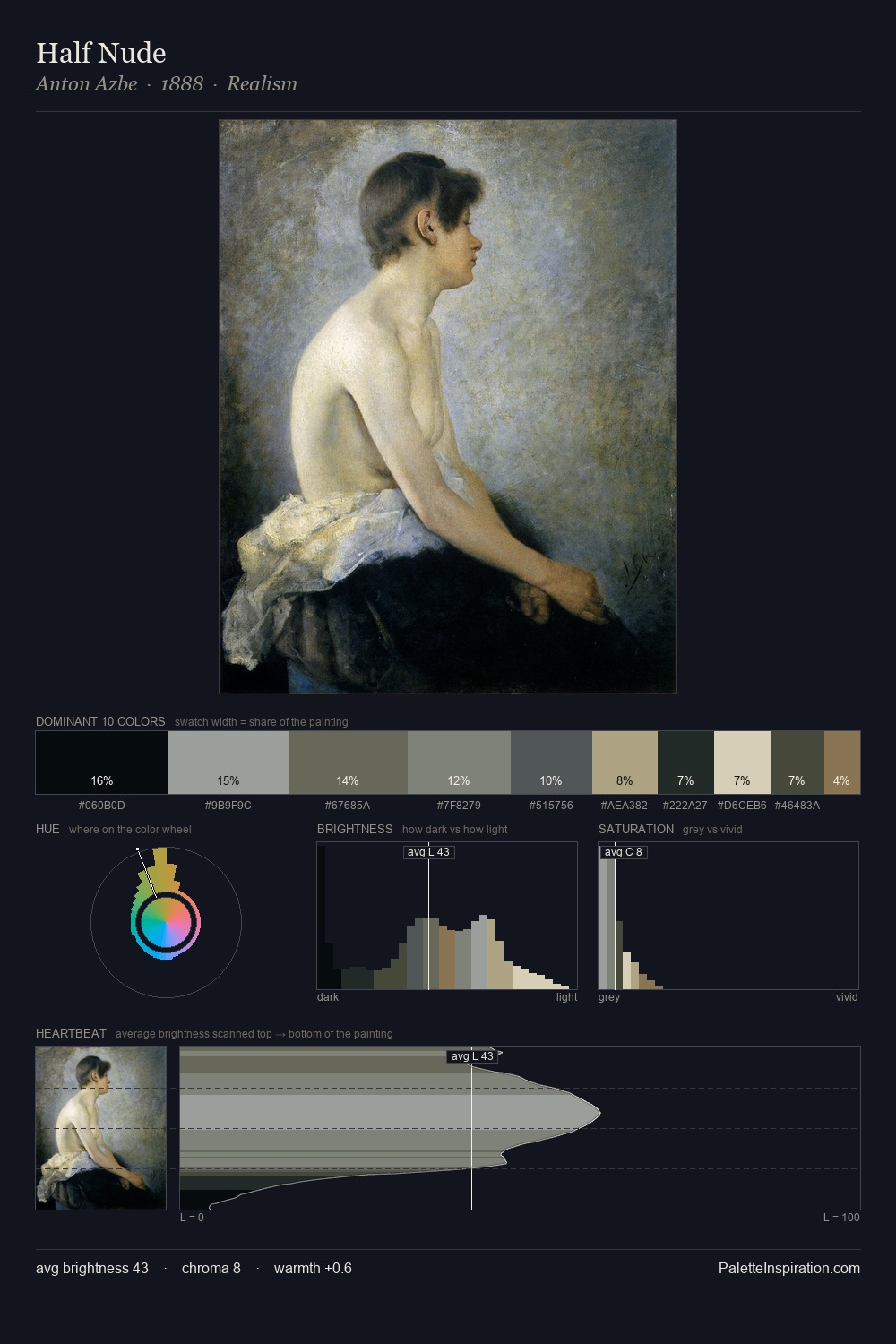This screenshot has height=1344, width=896.
Task: Select the #060B0D black swatch
Action: click(102, 762)
